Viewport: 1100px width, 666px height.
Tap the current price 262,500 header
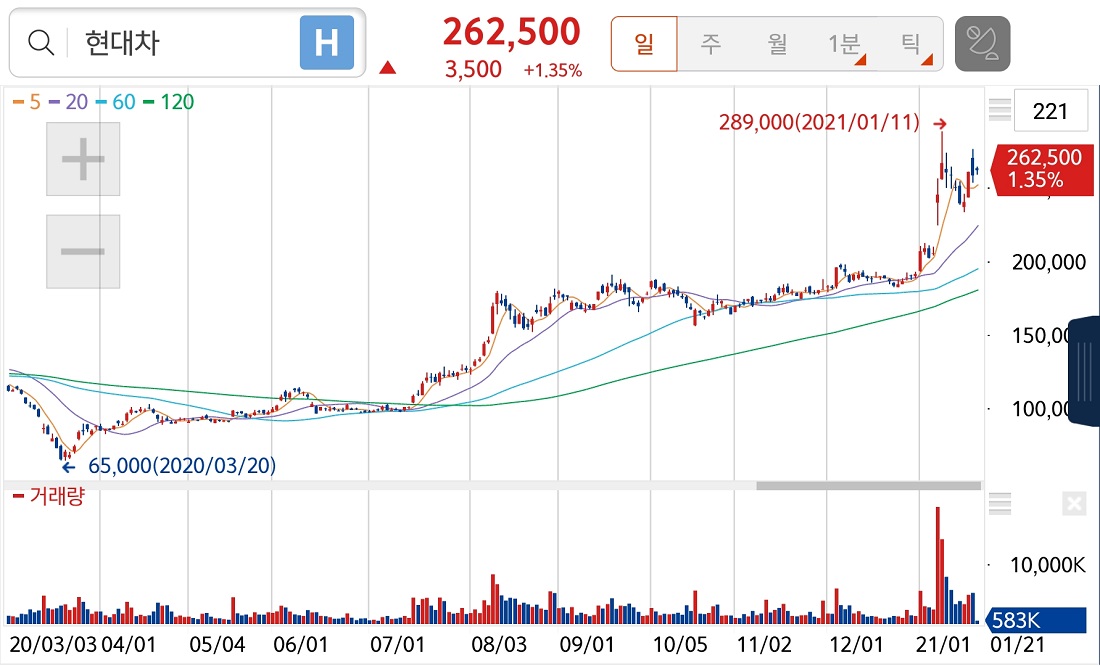511,32
